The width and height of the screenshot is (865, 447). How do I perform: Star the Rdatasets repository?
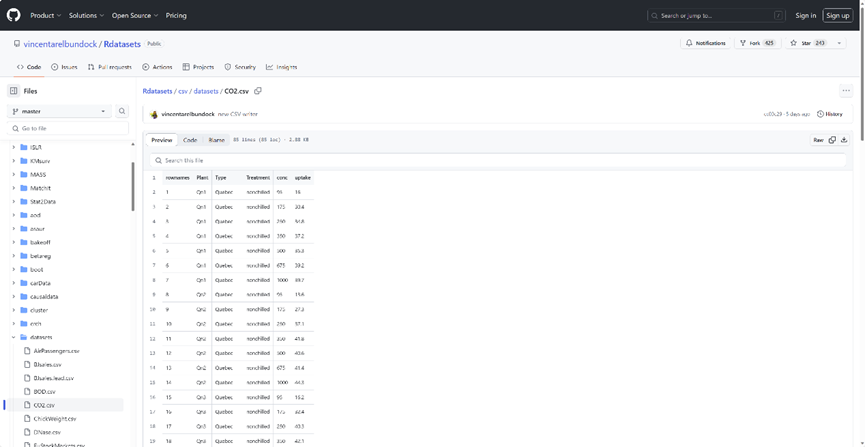[x=809, y=43]
